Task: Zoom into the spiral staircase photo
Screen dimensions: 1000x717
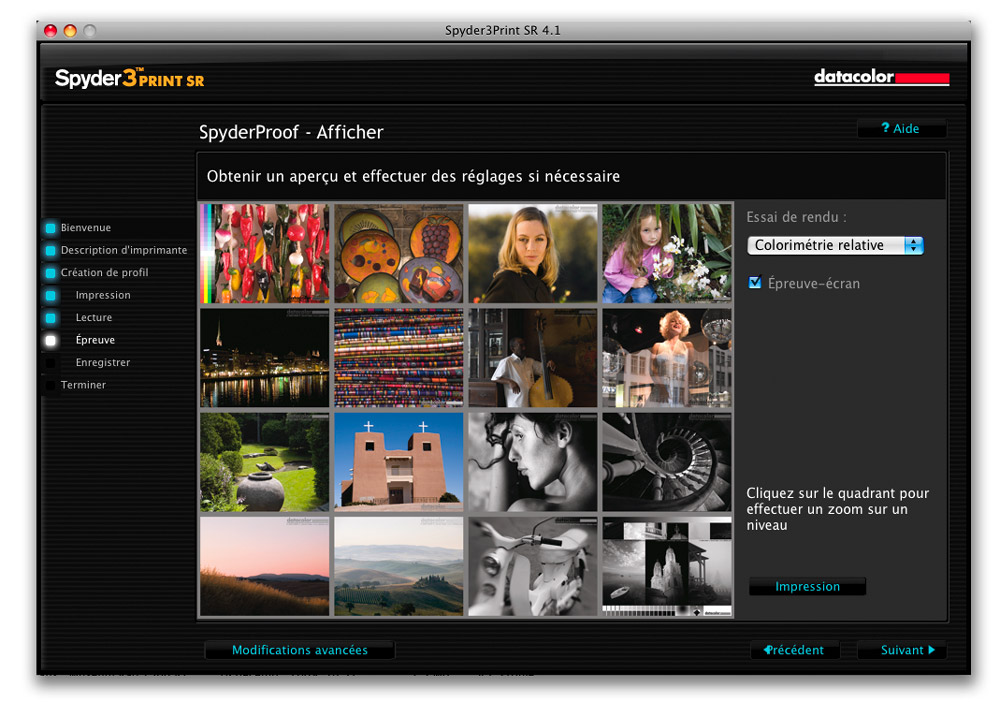Action: pyautogui.click(x=667, y=462)
